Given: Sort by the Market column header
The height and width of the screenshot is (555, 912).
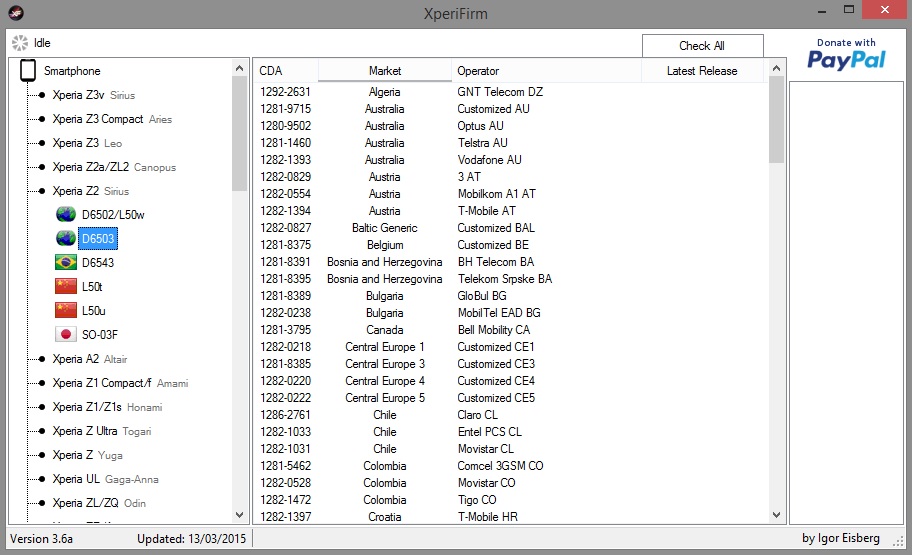Looking at the screenshot, I should click(x=384, y=71).
